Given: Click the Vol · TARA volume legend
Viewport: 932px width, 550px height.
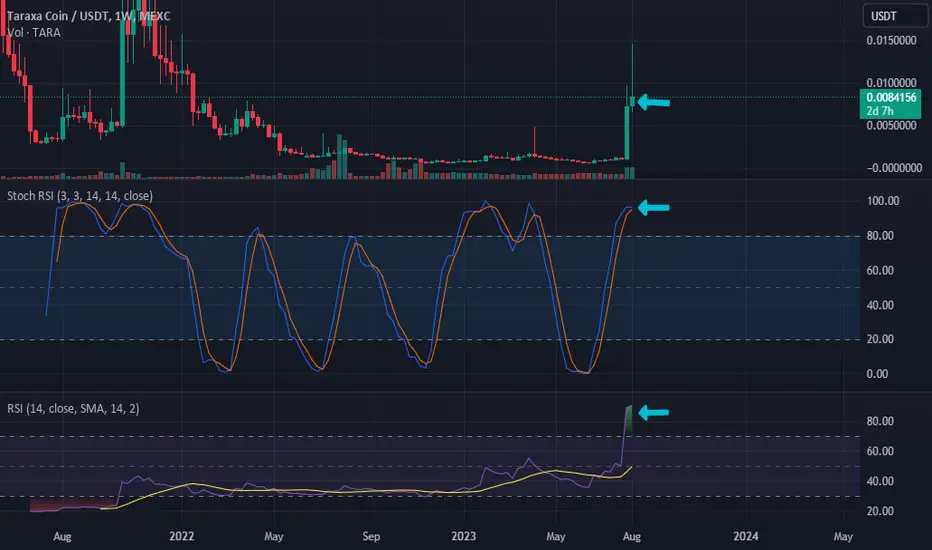Looking at the screenshot, I should pos(33,33).
